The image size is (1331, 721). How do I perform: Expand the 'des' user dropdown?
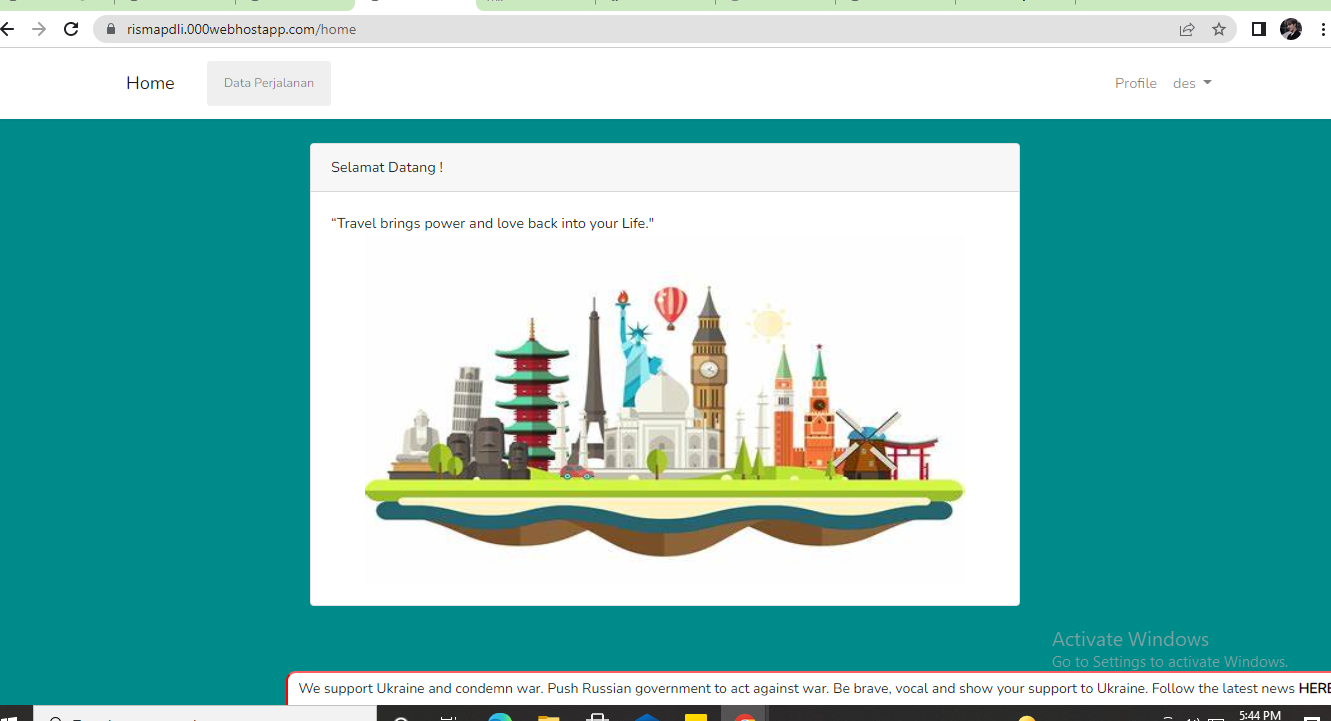[1191, 83]
